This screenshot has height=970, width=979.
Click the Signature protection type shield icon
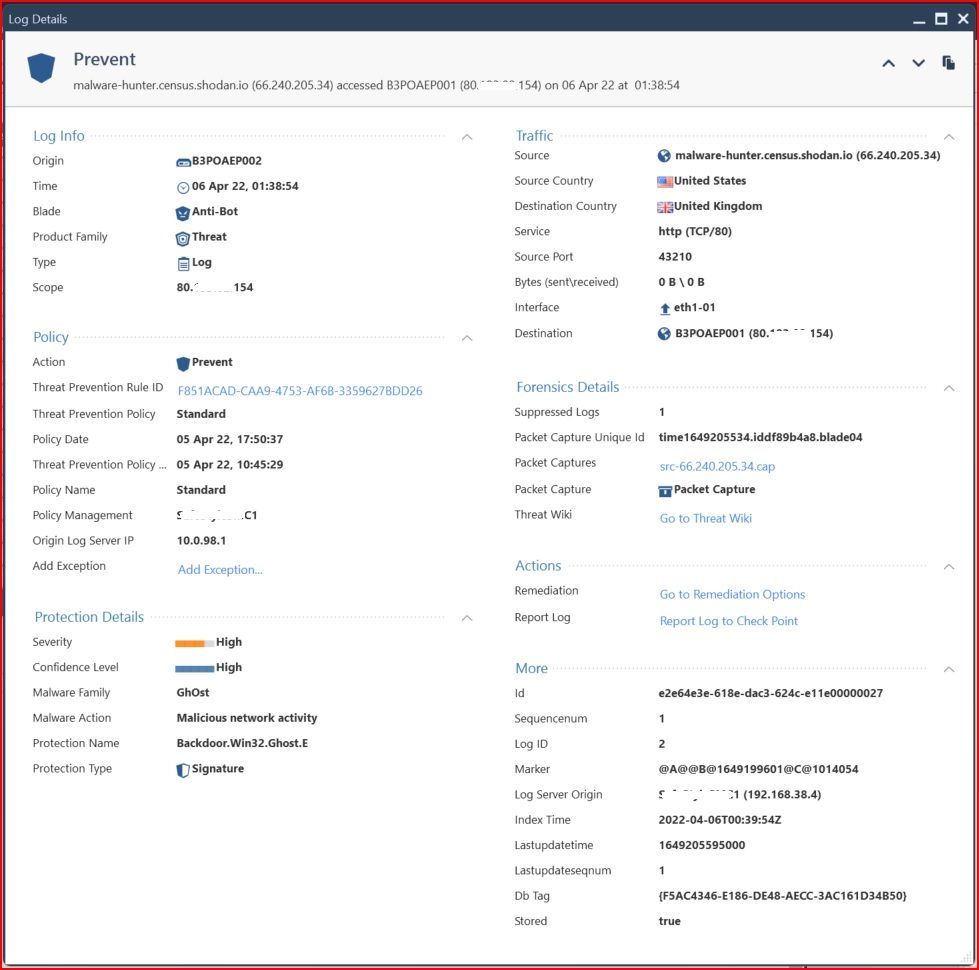pos(183,770)
